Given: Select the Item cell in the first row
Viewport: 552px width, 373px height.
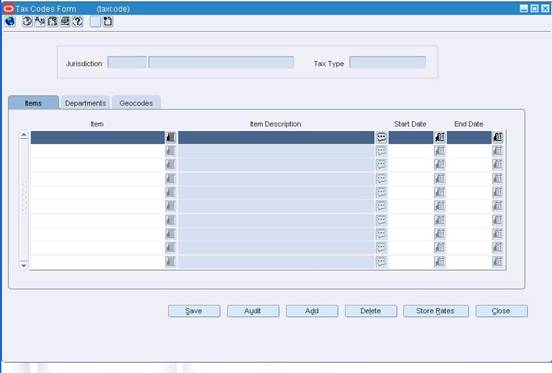Looking at the screenshot, I should pyautogui.click(x=98, y=137).
